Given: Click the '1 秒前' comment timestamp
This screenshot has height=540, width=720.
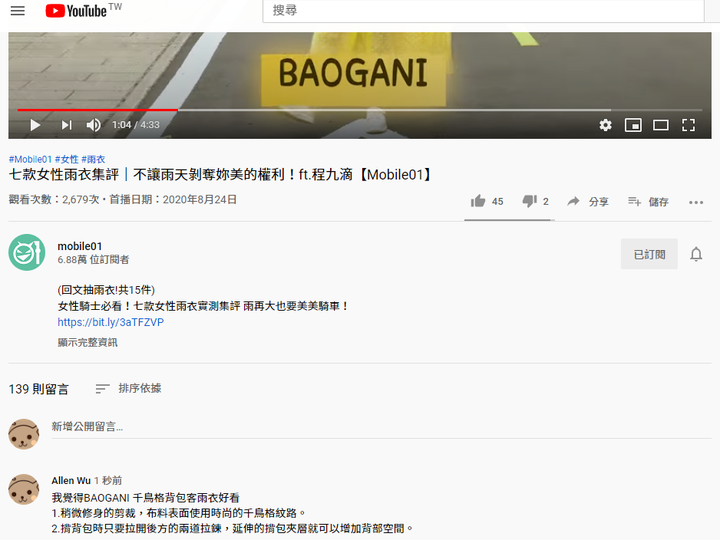Looking at the screenshot, I should click(108, 480).
